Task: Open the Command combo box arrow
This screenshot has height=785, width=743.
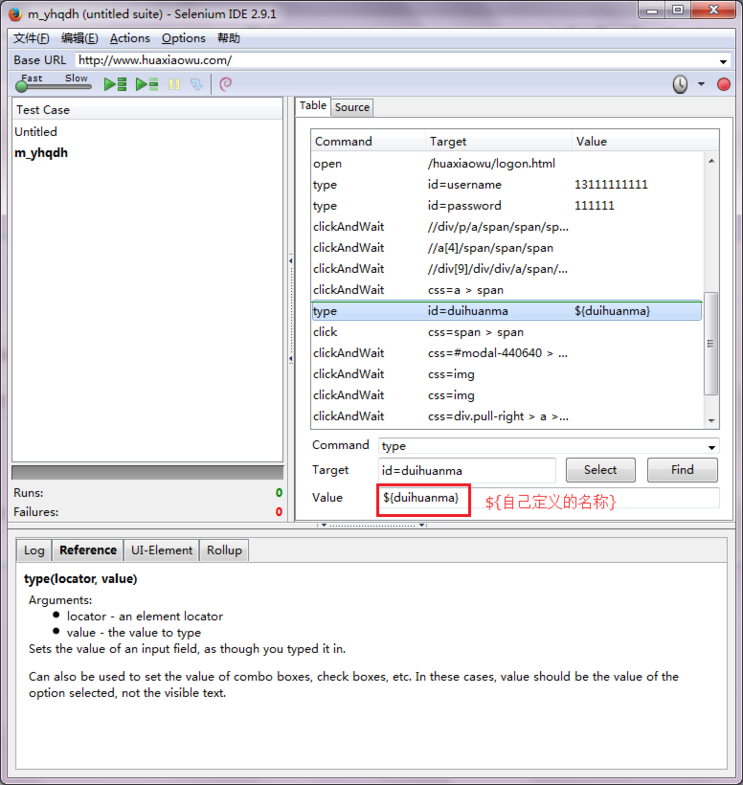Action: [711, 447]
